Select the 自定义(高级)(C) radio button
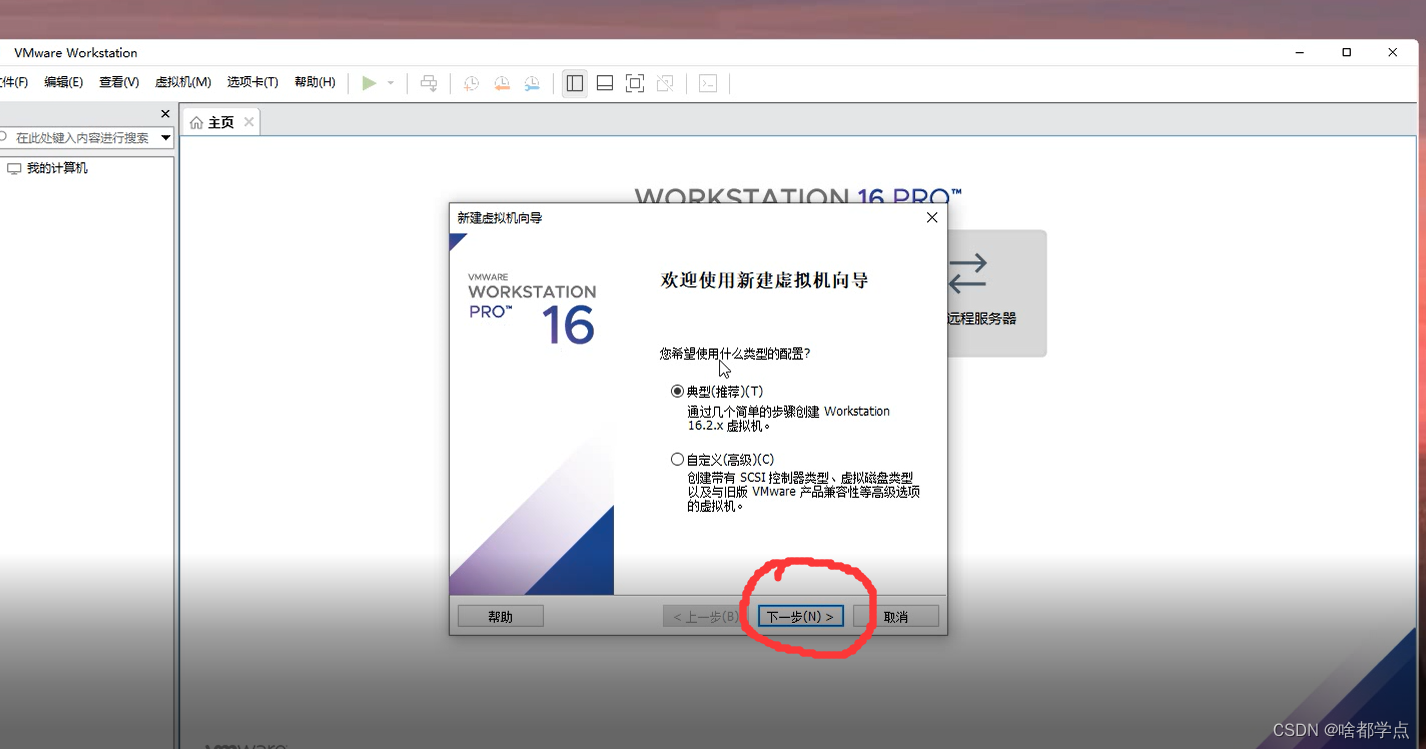 click(x=677, y=460)
